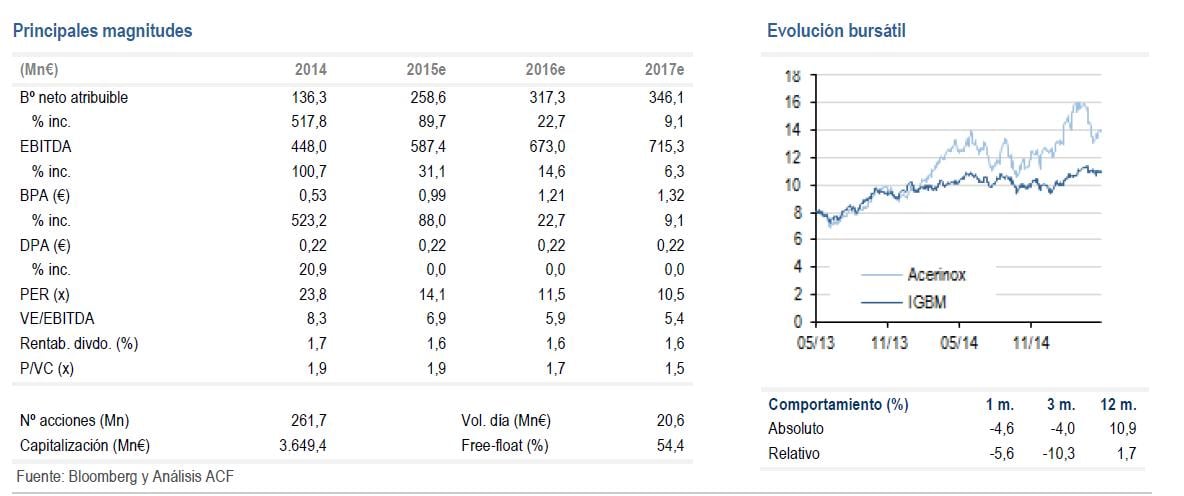Click the Acerinox legend line swatch

pyautogui.click(x=881, y=275)
